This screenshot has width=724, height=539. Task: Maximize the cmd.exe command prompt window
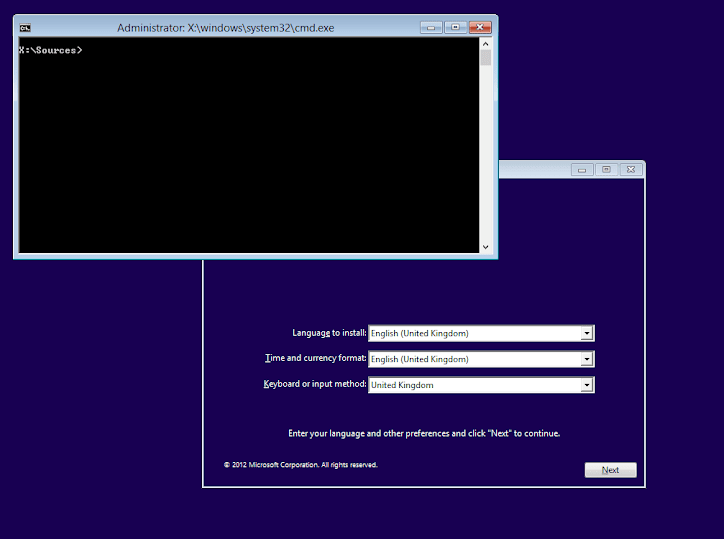click(455, 28)
